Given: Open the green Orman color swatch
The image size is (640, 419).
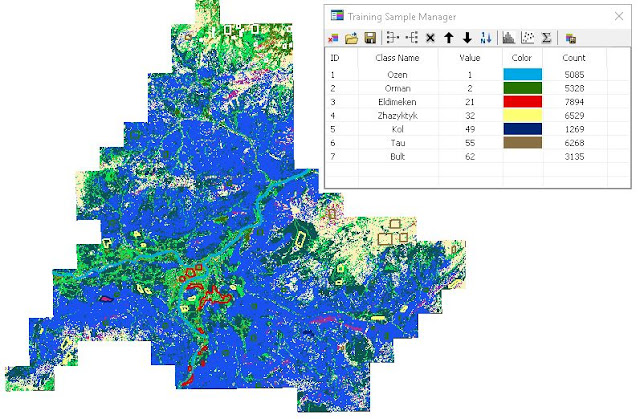Looking at the screenshot, I should [522, 88].
